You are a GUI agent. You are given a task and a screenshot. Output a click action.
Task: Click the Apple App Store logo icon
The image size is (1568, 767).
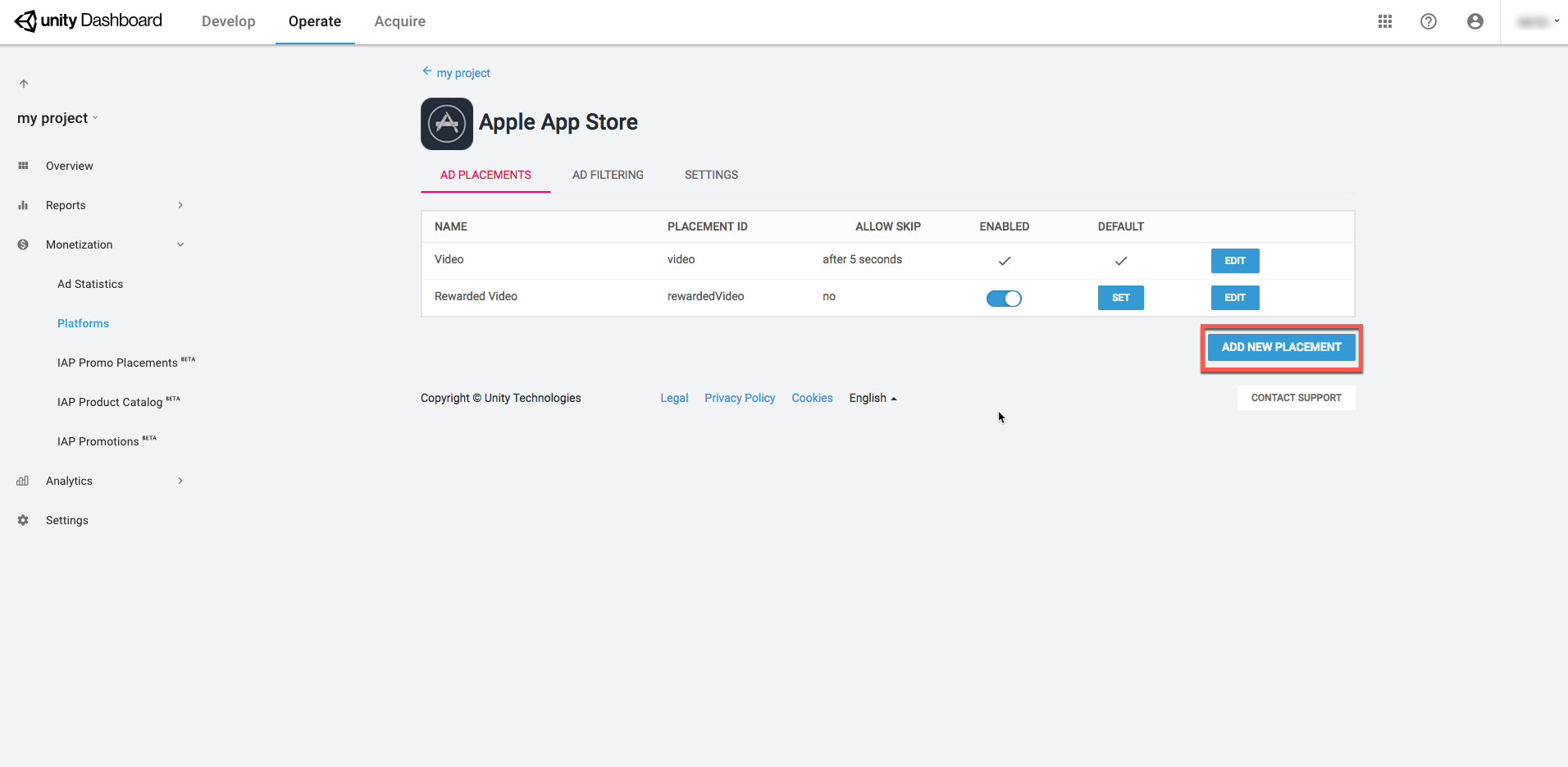coord(447,124)
